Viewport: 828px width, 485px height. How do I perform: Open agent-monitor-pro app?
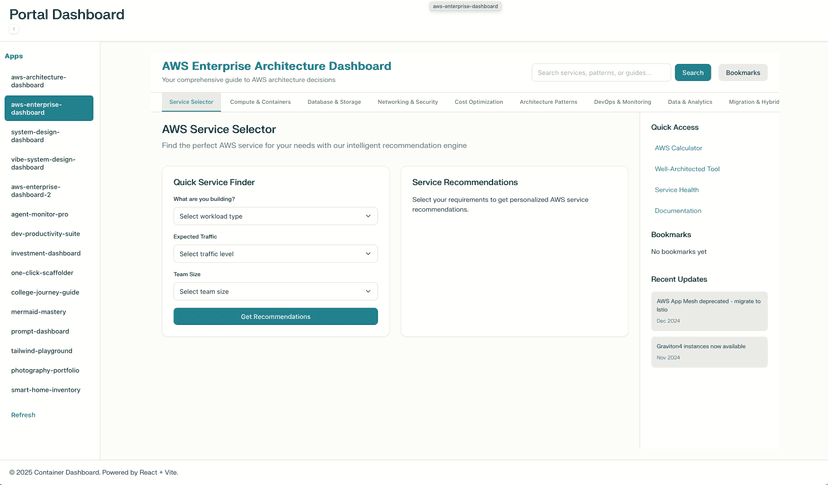pyautogui.click(x=49, y=214)
